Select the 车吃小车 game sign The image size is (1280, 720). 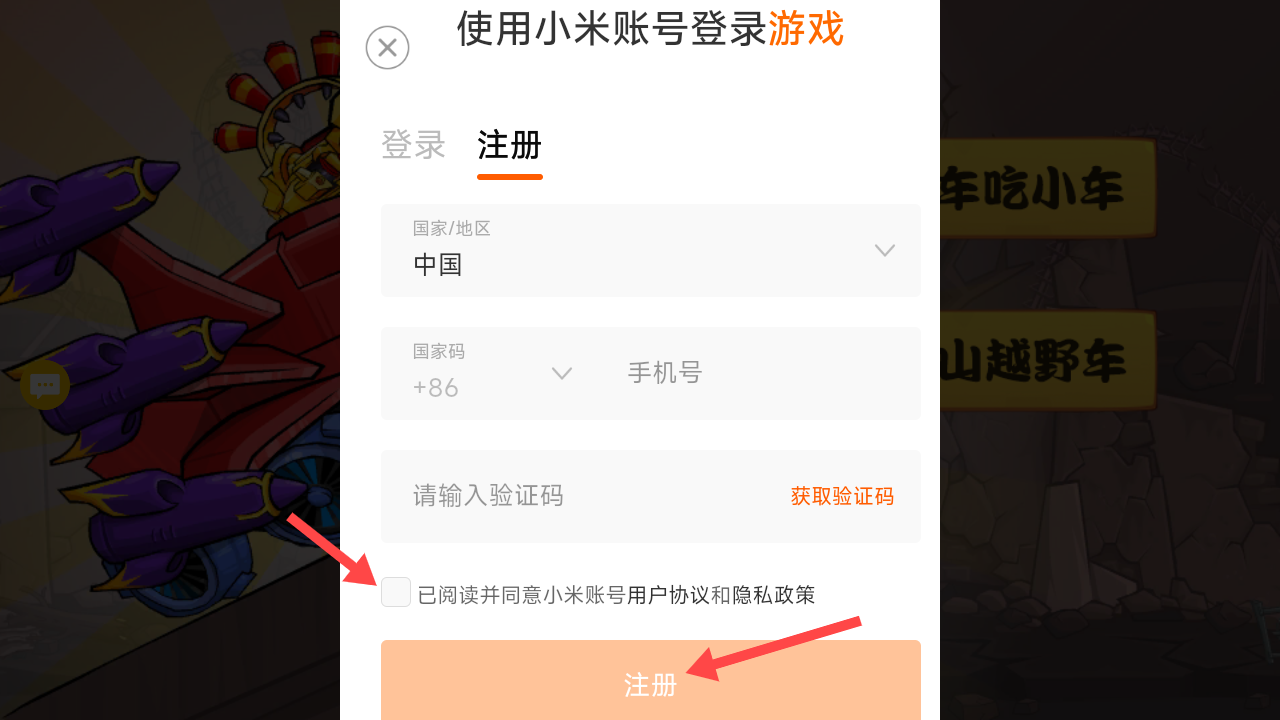click(x=1047, y=188)
